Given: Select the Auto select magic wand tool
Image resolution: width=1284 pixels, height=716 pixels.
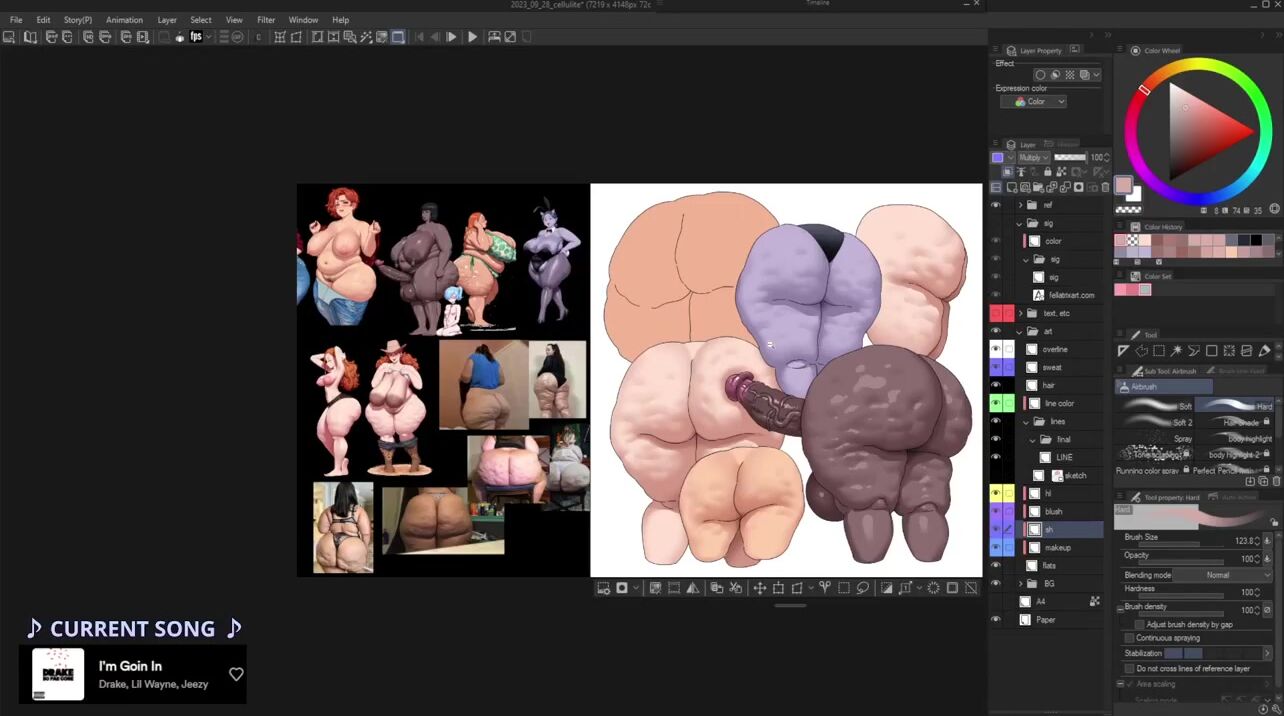Looking at the screenshot, I should point(1176,351).
